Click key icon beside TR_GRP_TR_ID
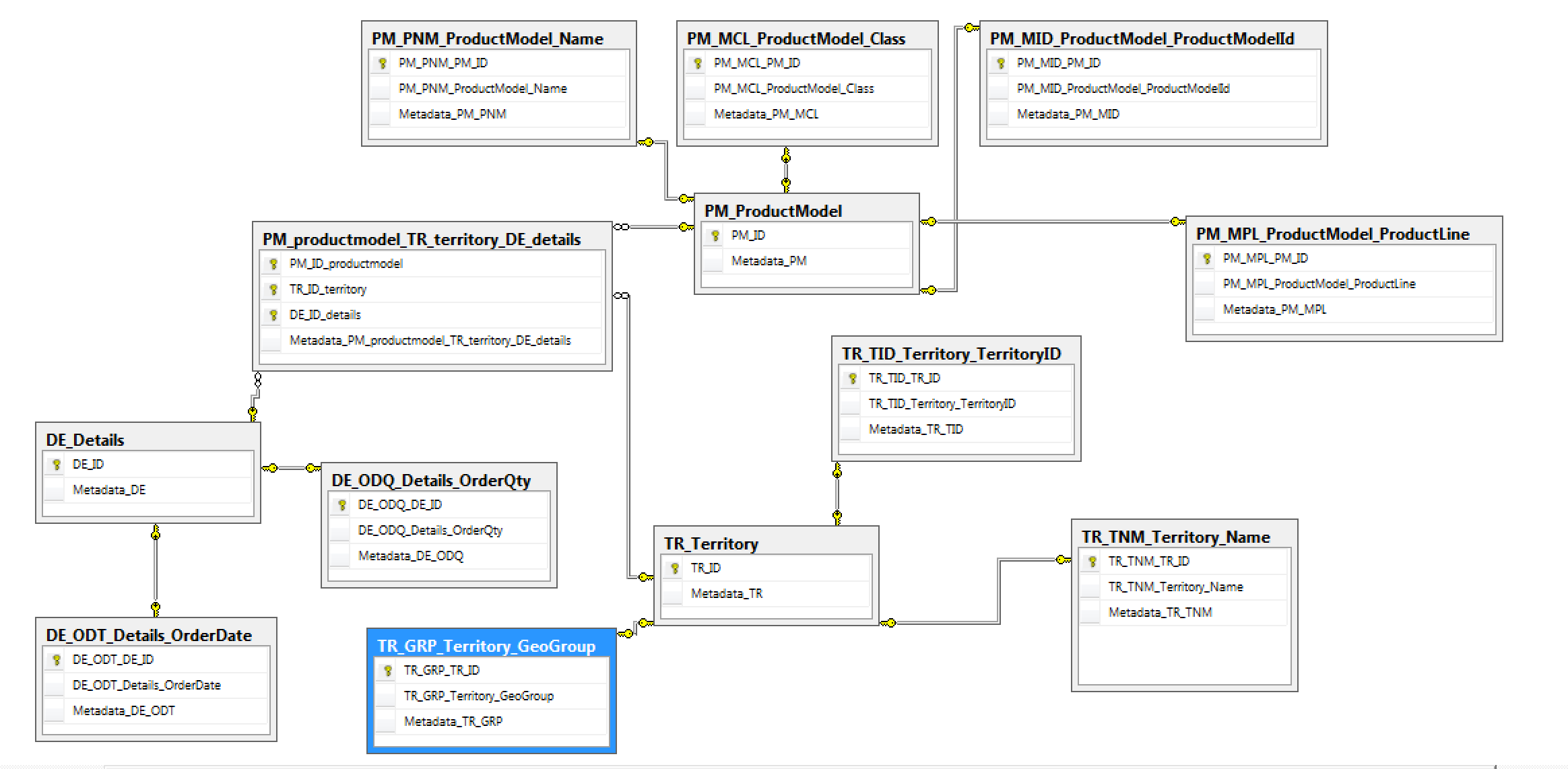Viewport: 1568px width, 769px height. [x=387, y=671]
